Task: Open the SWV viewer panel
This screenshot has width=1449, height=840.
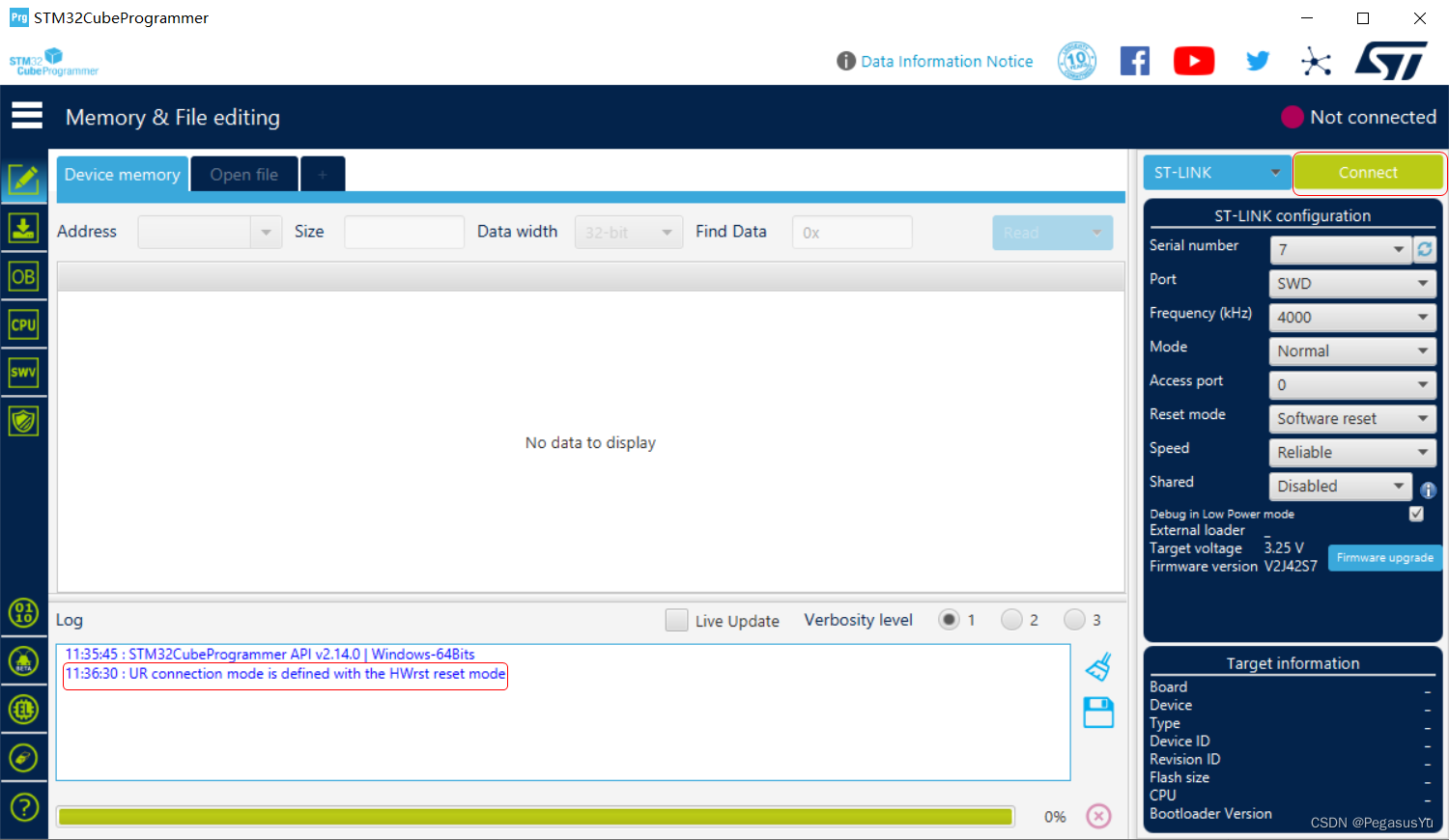Action: coord(23,372)
